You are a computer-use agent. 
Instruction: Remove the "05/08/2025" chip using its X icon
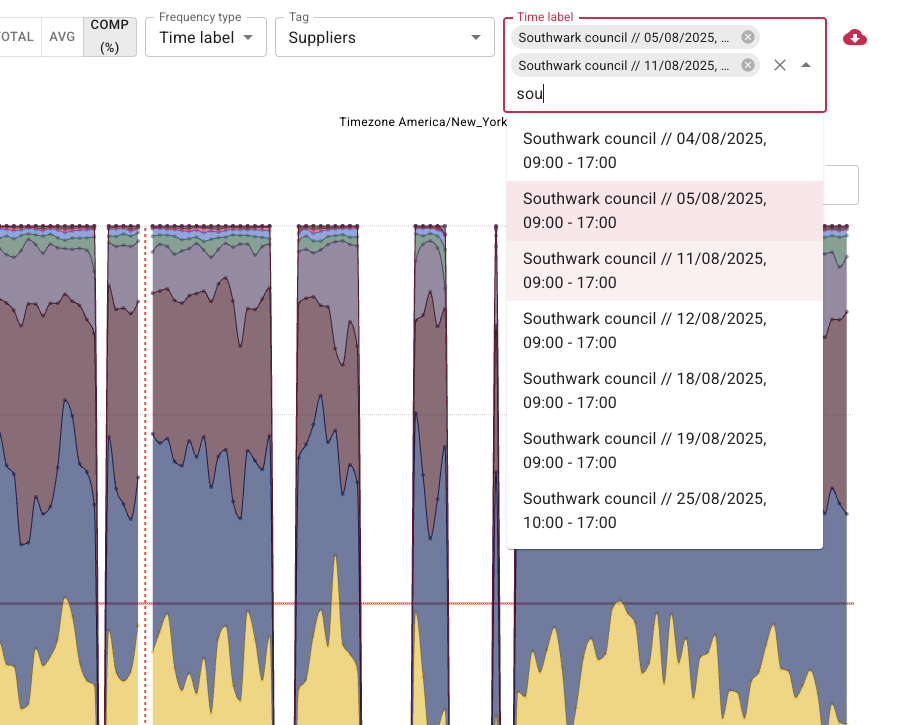747,36
